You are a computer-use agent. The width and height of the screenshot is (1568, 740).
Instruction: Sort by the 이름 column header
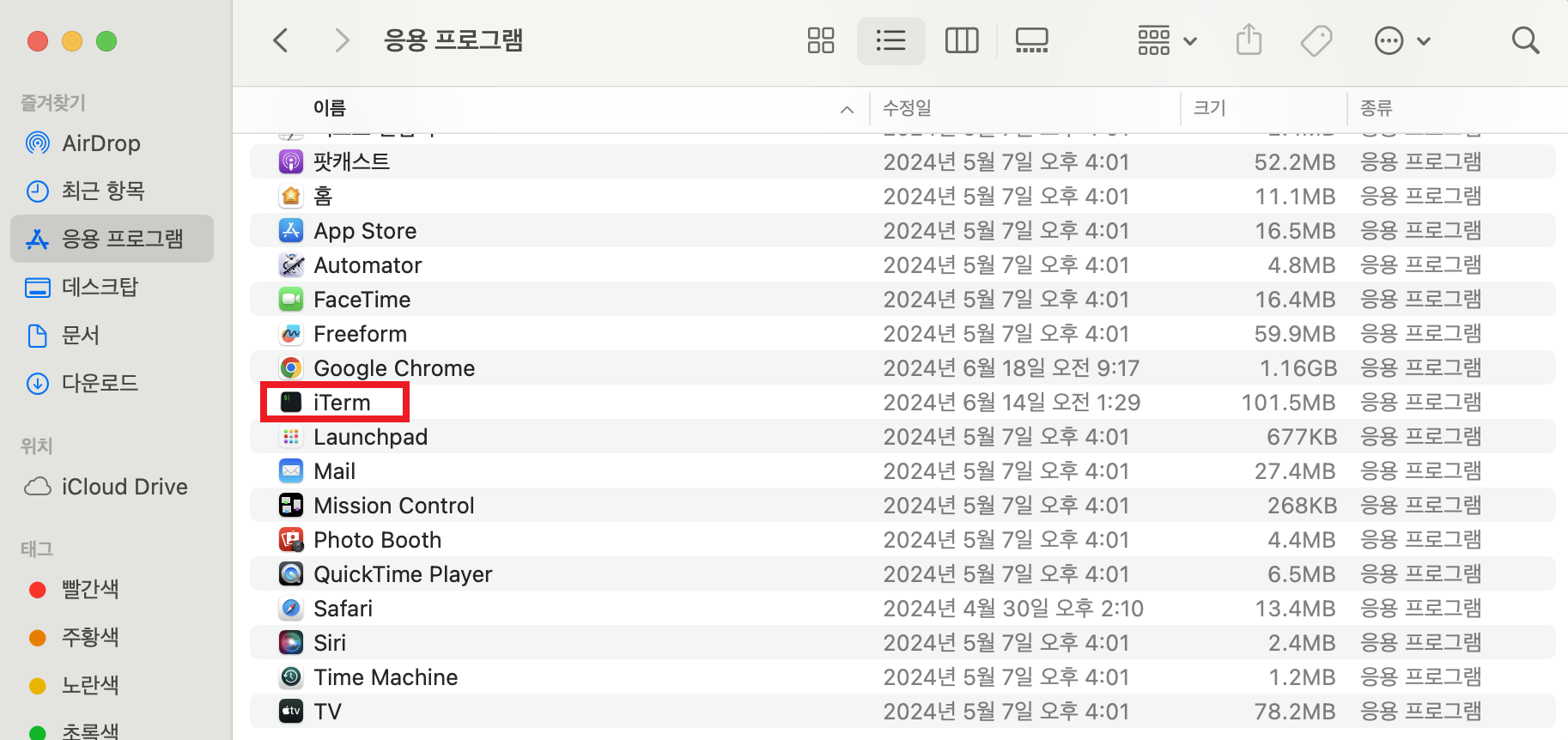point(330,108)
